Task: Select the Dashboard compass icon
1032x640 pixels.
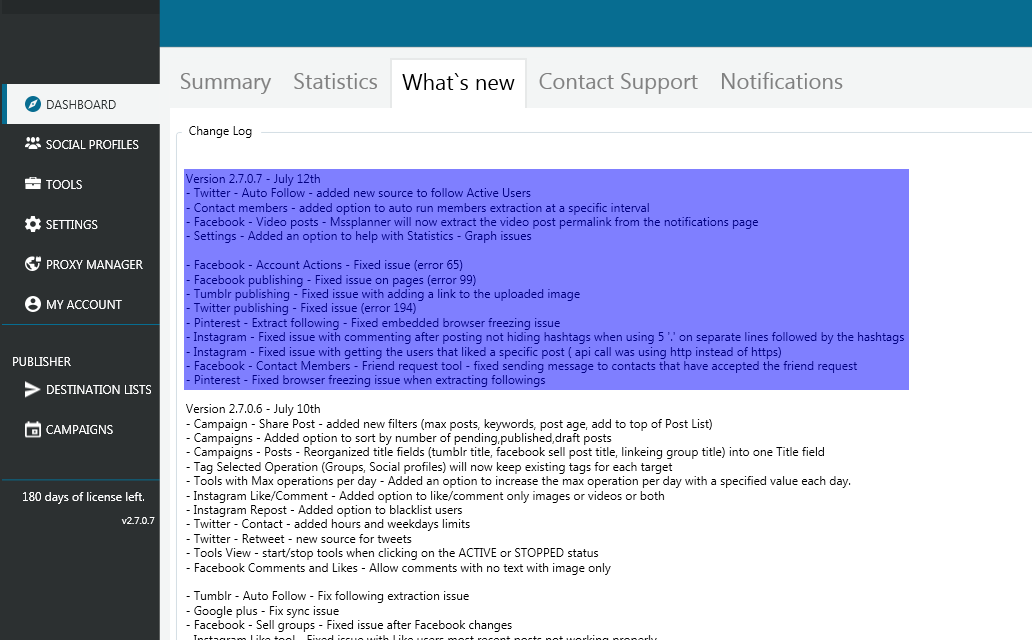Action: 32,104
